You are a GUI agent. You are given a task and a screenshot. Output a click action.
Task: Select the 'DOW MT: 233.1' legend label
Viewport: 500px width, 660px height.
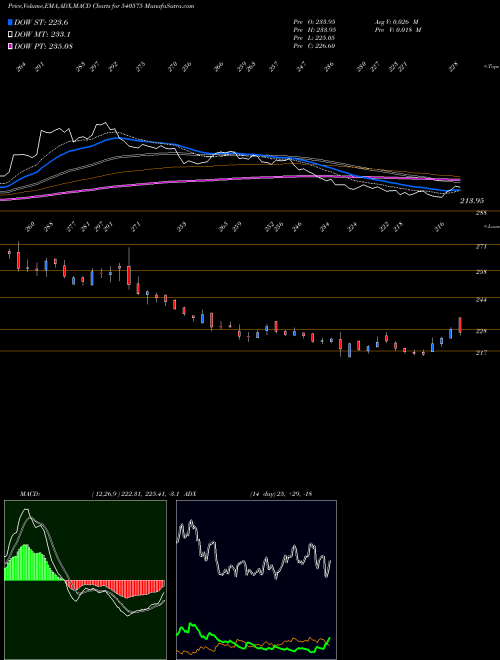(x=42, y=35)
